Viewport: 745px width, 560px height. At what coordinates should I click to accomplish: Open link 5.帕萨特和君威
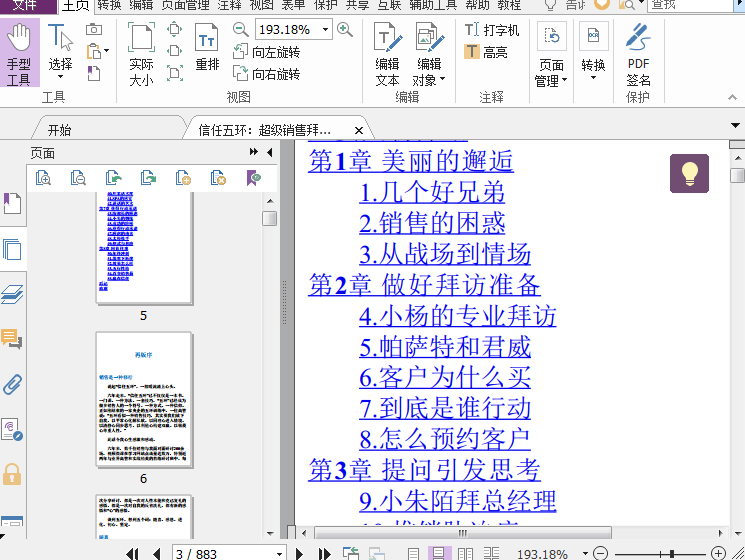click(x=445, y=346)
